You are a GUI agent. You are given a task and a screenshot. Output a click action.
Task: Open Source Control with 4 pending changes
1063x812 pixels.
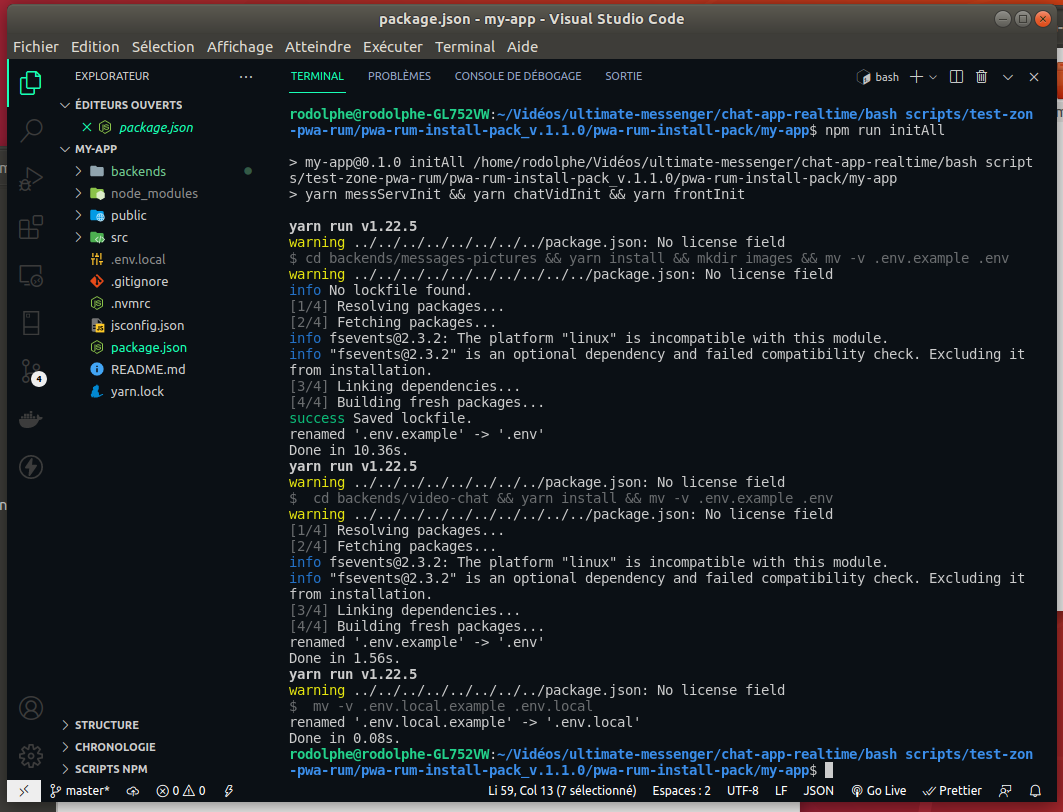pos(31,372)
